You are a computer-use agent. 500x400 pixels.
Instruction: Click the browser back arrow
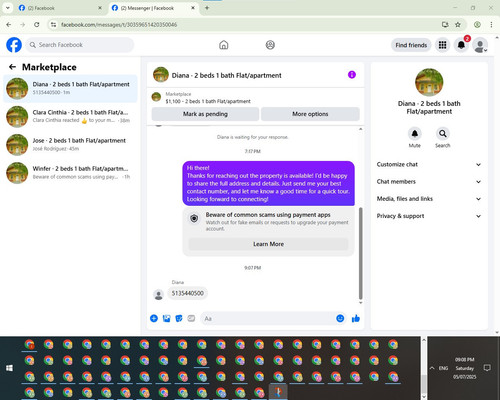[x=9, y=24]
